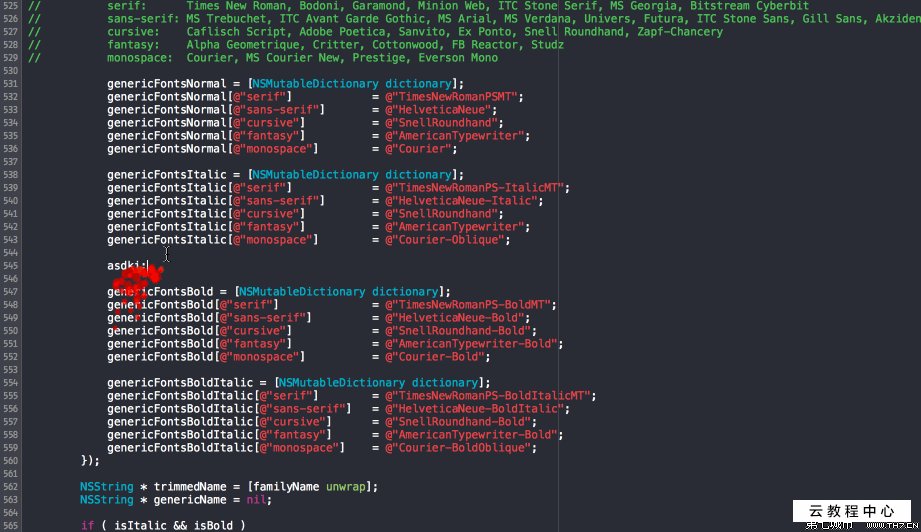Click the @"Courier-Bold" string on line 552
The height and width of the screenshot is (532, 921).
[435, 356]
